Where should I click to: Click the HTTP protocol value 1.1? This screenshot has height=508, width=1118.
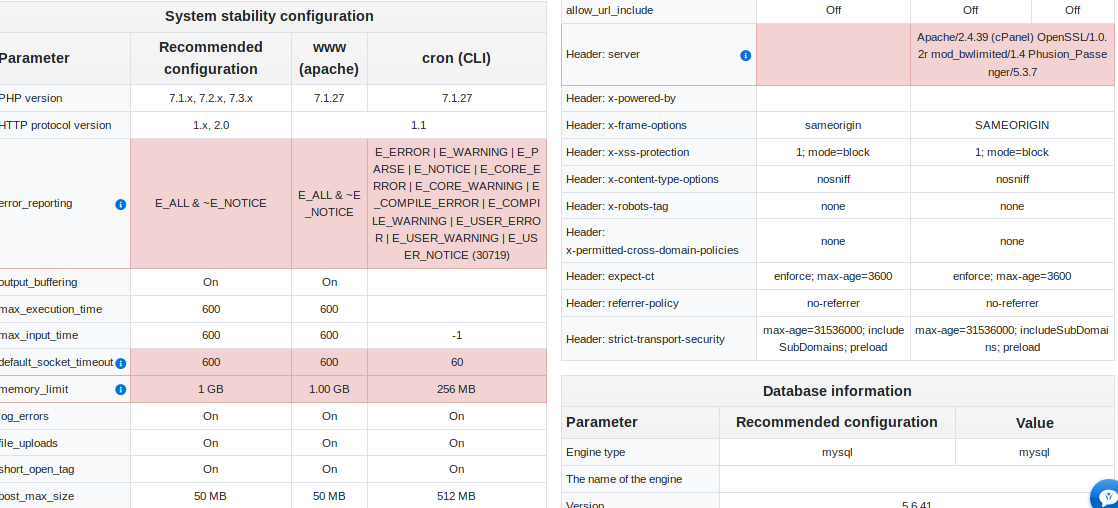tap(419, 125)
